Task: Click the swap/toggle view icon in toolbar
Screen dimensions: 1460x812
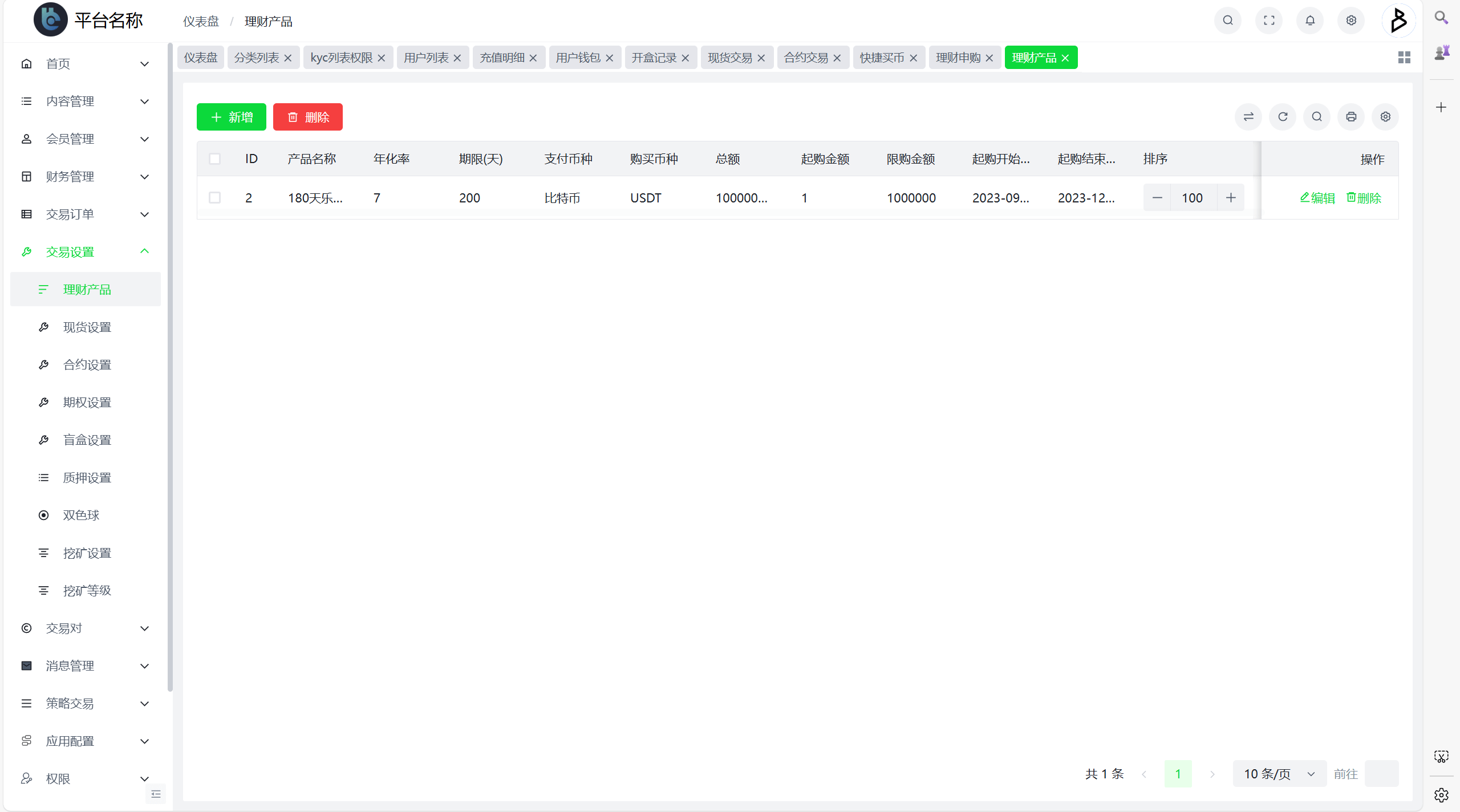Action: point(1248,117)
